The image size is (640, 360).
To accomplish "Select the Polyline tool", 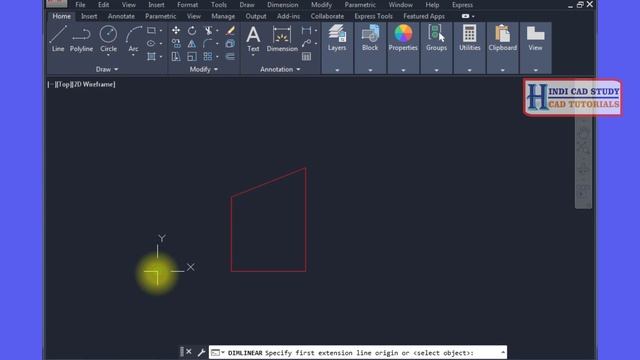I will (x=81, y=39).
